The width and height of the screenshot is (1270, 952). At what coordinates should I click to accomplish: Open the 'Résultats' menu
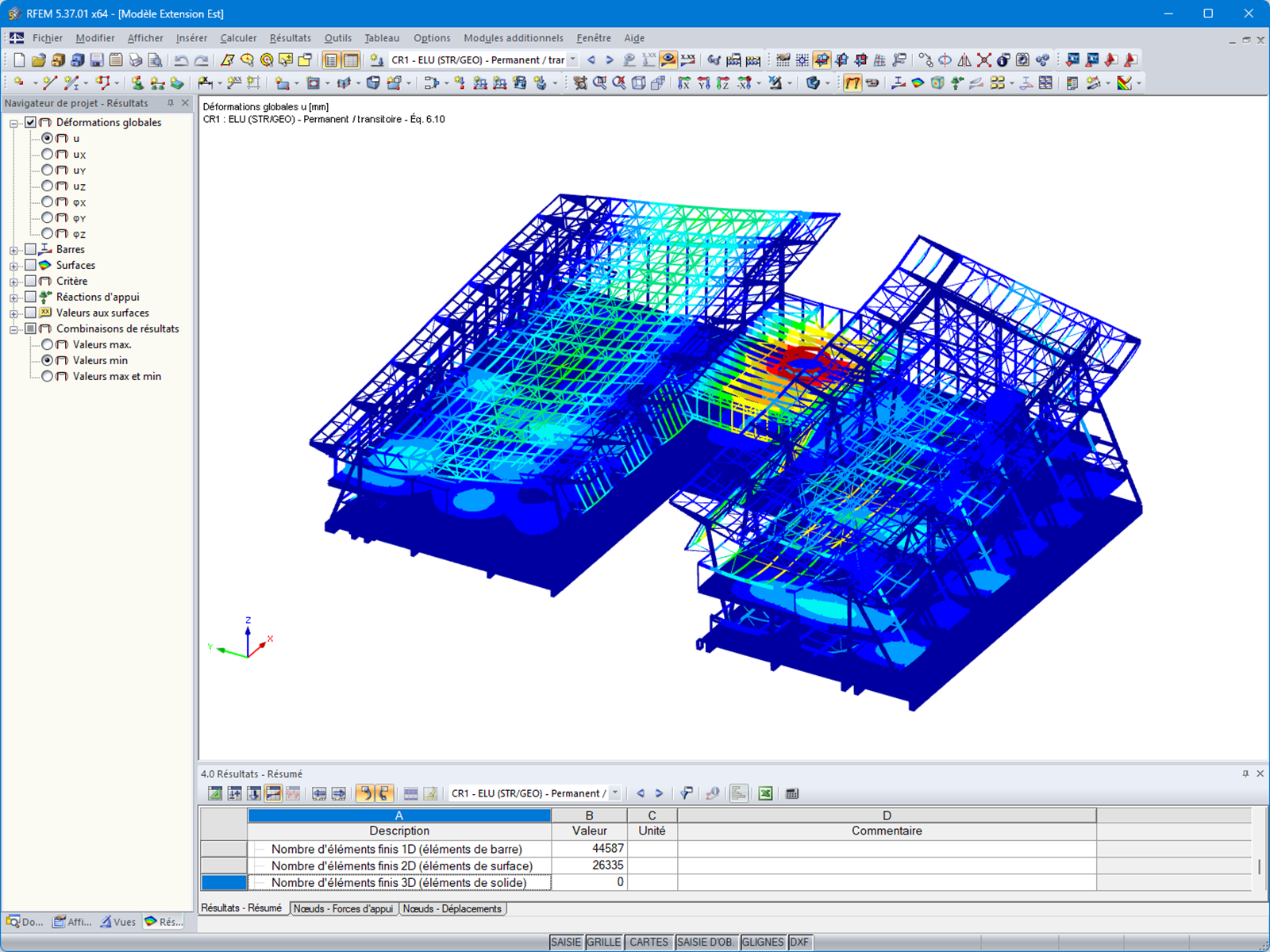point(291,38)
